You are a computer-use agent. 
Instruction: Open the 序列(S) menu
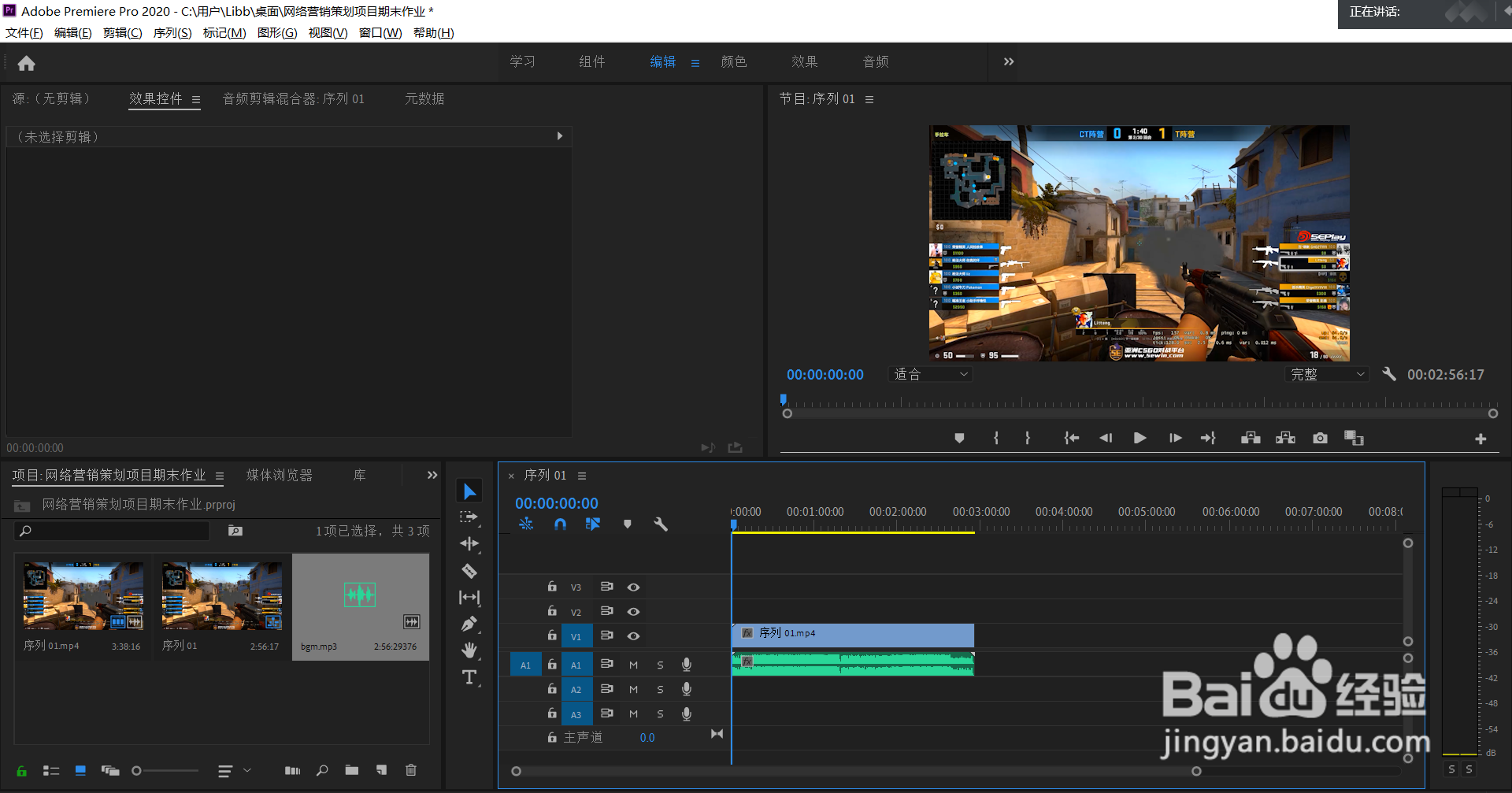[172, 33]
